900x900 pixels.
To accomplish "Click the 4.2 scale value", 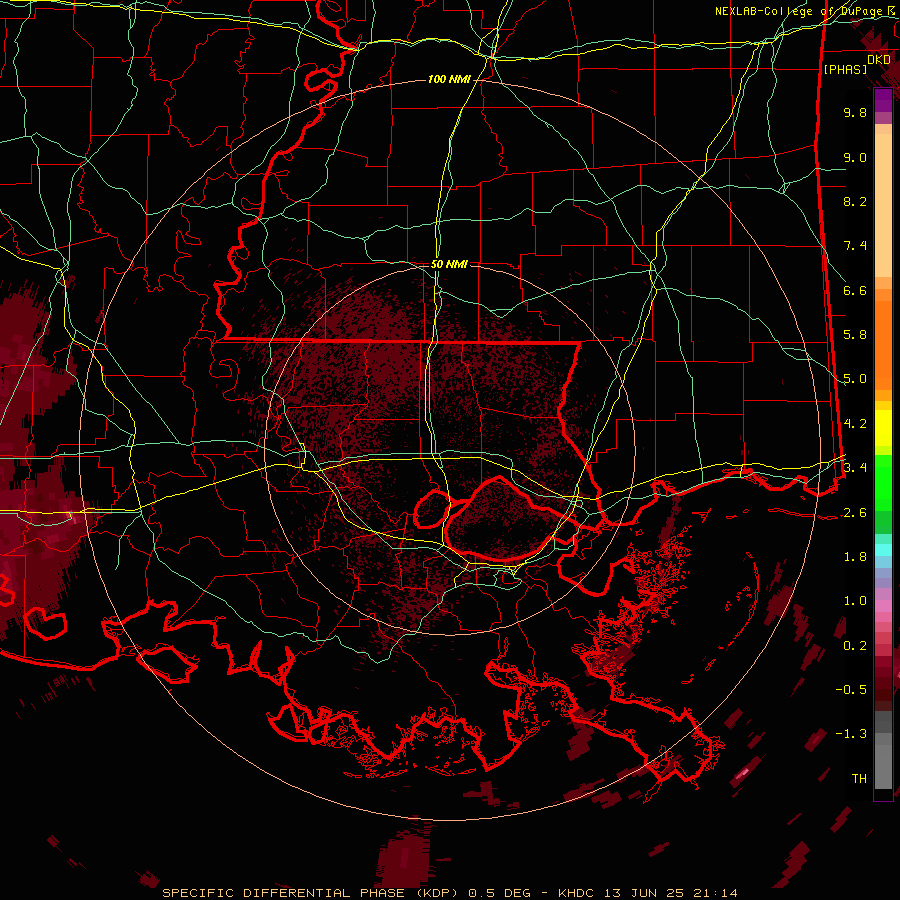I will tap(855, 424).
